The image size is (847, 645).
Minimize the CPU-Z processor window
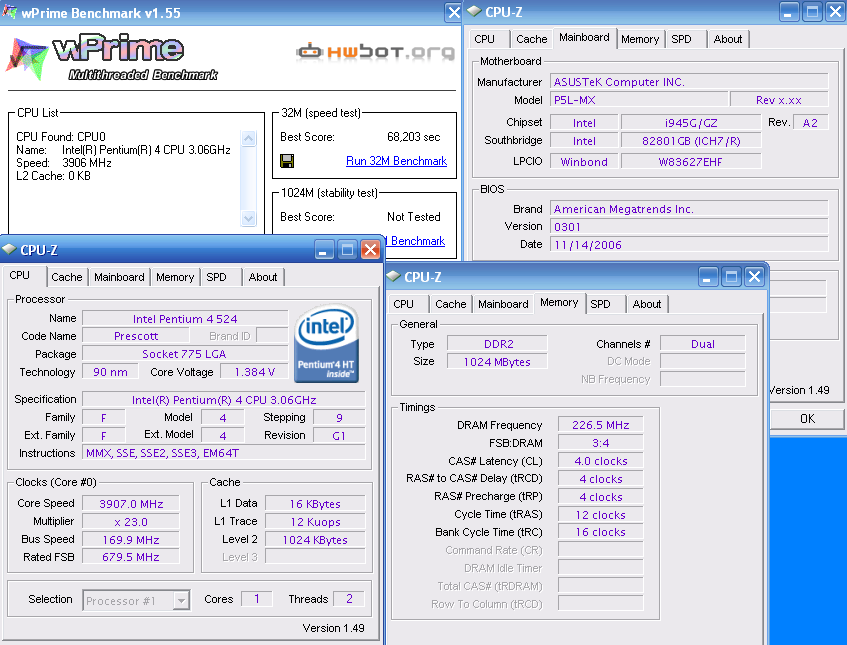324,250
